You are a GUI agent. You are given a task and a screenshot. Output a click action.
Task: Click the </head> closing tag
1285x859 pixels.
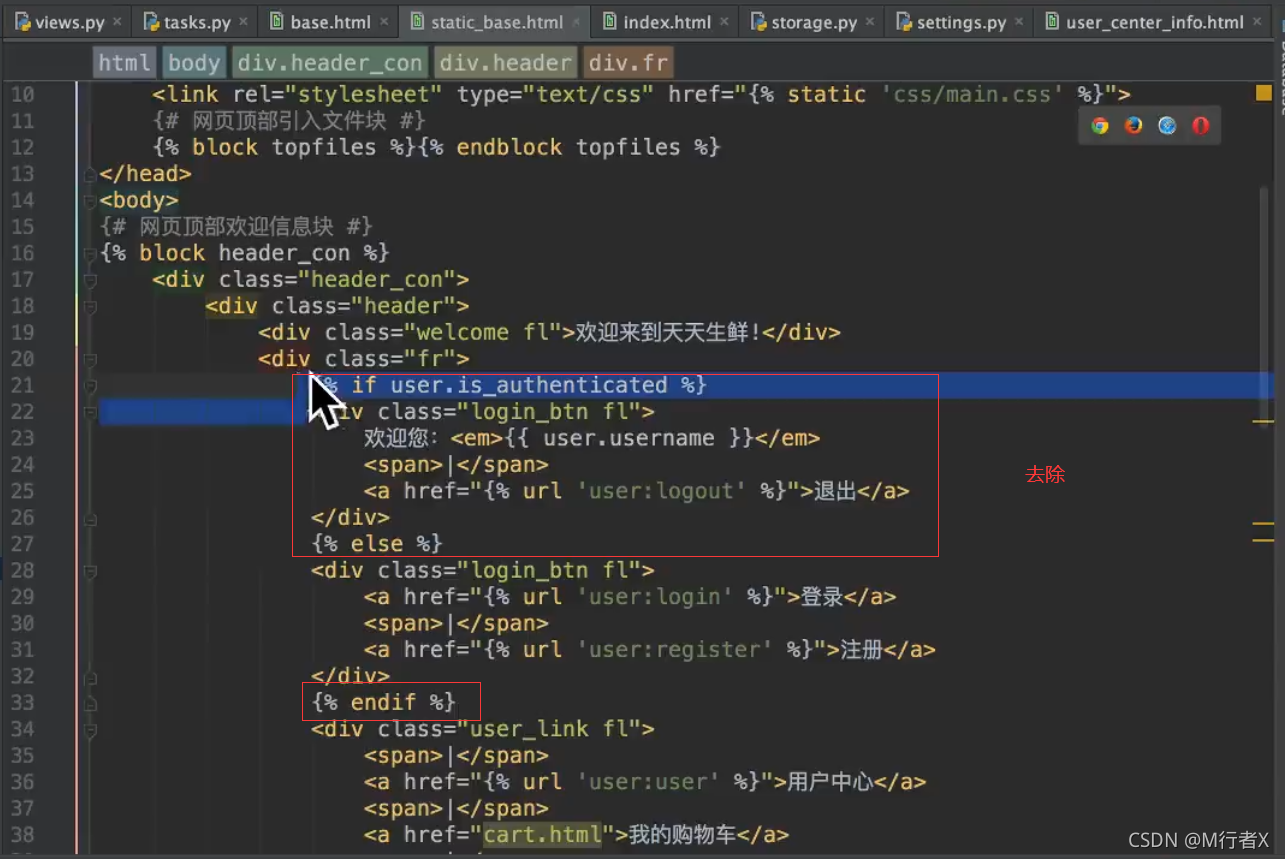[x=145, y=174]
